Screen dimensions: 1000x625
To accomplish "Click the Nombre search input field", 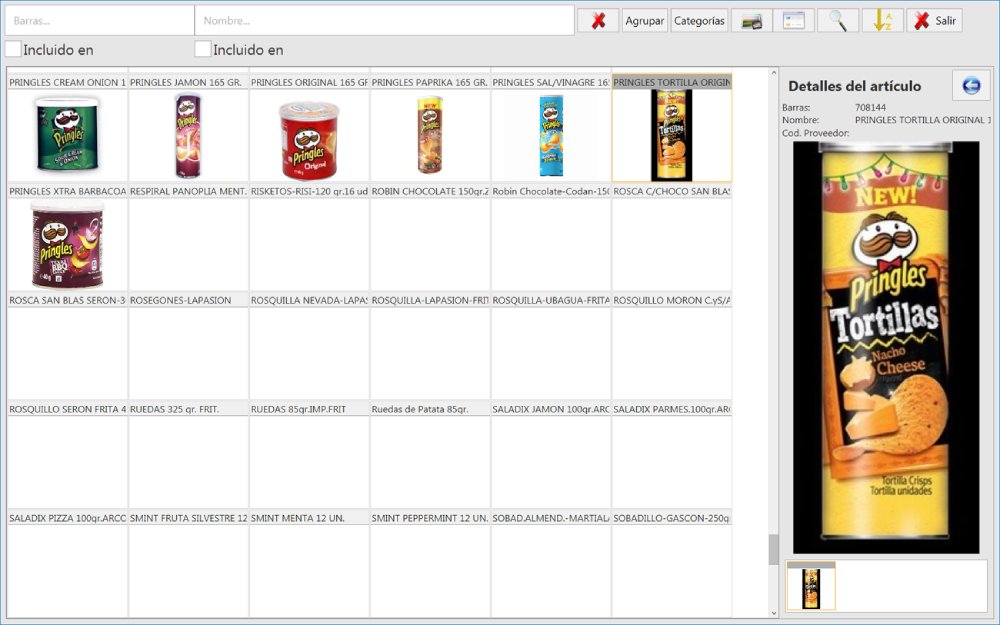I will tap(384, 21).
